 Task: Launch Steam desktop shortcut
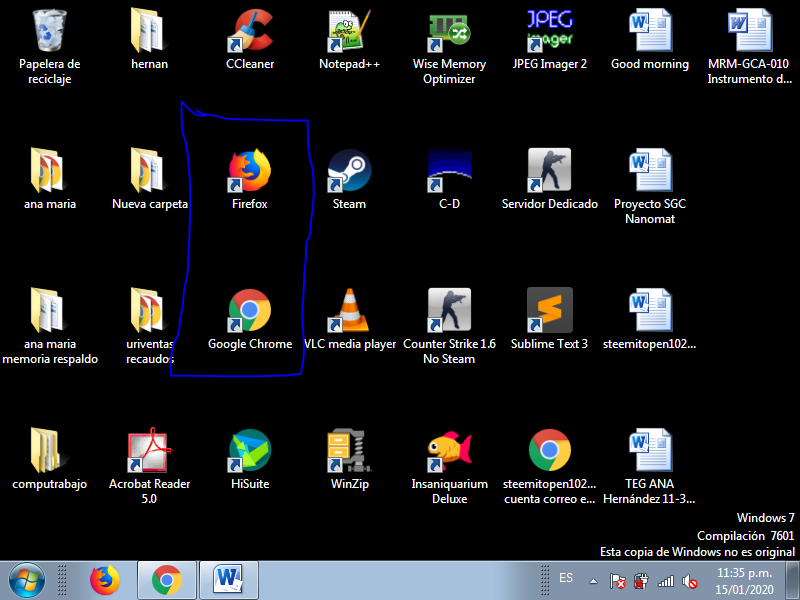[x=349, y=171]
